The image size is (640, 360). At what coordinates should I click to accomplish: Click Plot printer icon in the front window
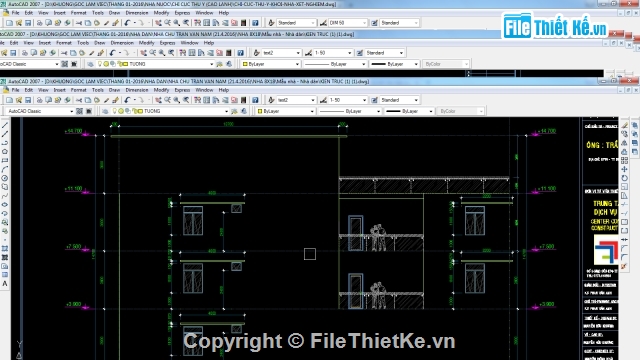(x=40, y=100)
